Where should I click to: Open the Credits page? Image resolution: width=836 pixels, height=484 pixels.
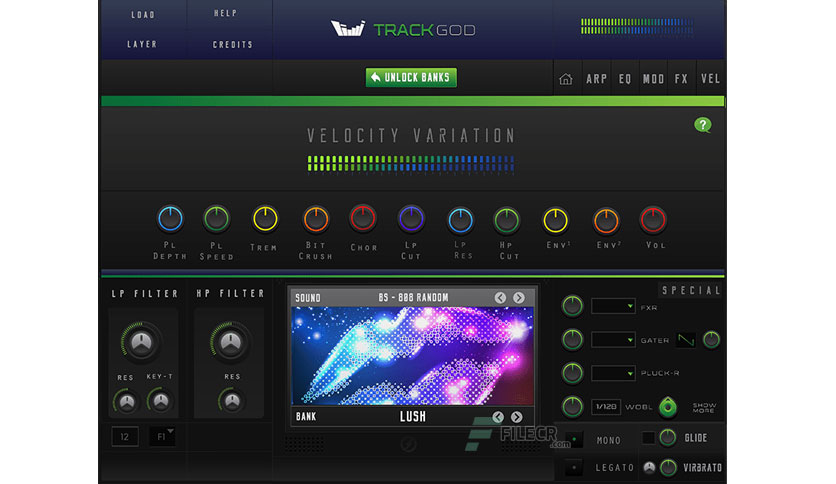(232, 45)
